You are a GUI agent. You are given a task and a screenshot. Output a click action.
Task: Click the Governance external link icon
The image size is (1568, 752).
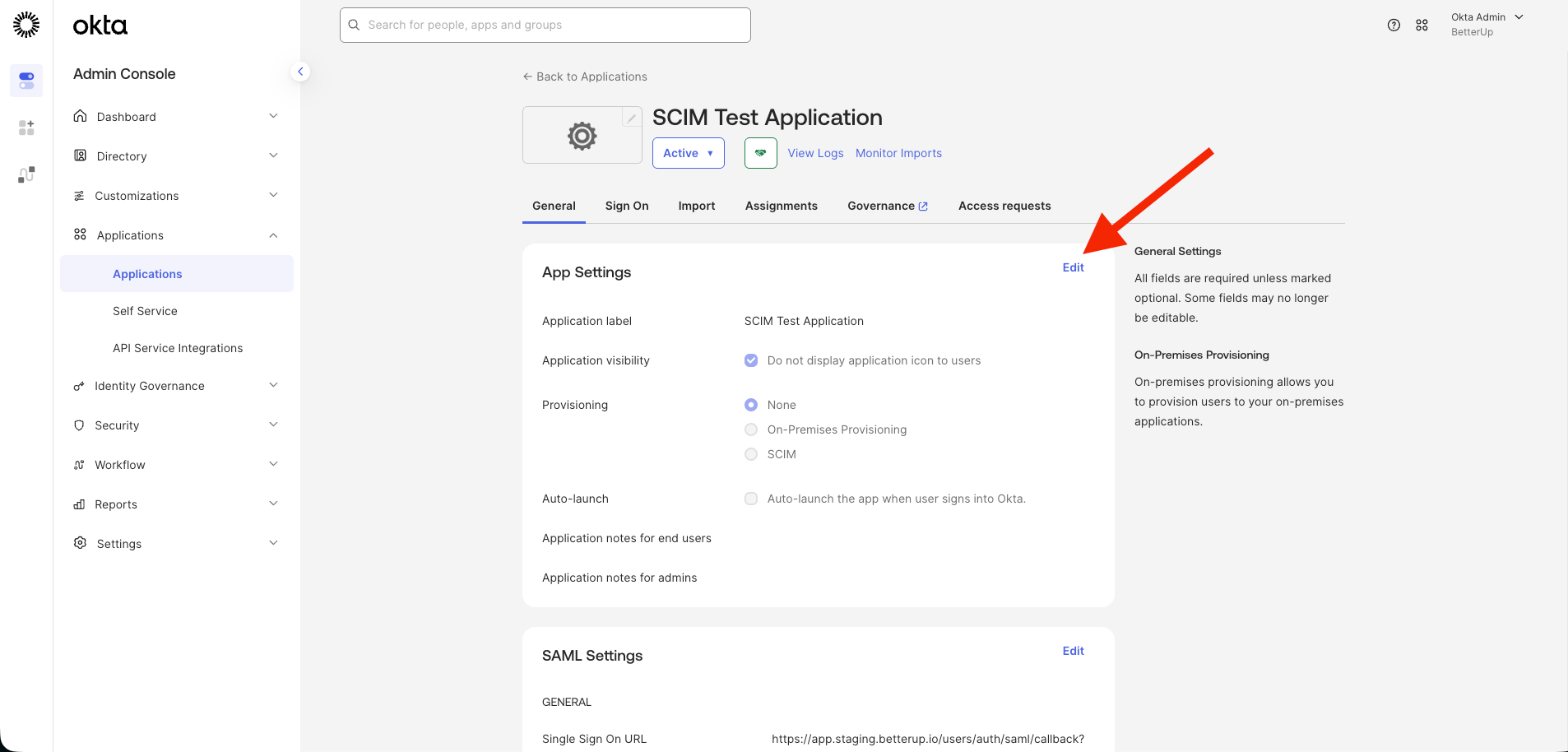tap(923, 207)
